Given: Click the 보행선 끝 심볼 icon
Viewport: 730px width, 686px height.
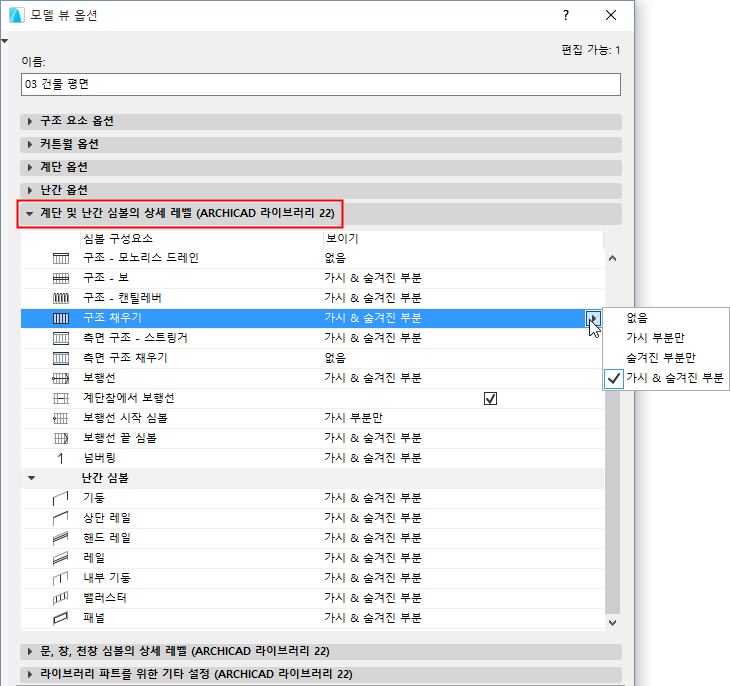Looking at the screenshot, I should [x=61, y=438].
